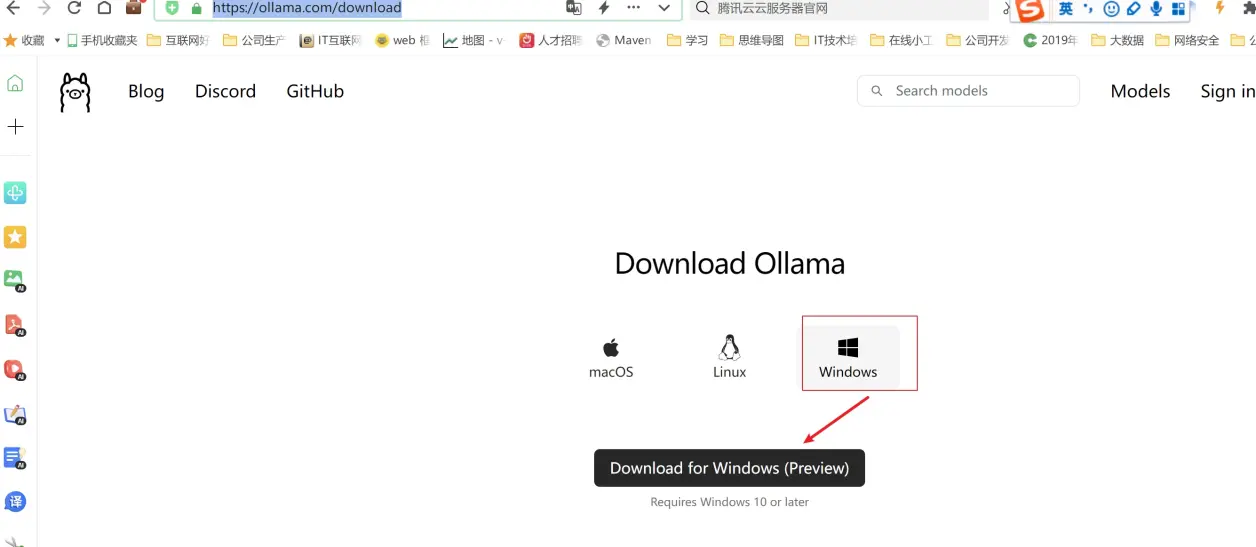Open the GitHub link
The height and width of the screenshot is (547, 1256).
(x=315, y=91)
